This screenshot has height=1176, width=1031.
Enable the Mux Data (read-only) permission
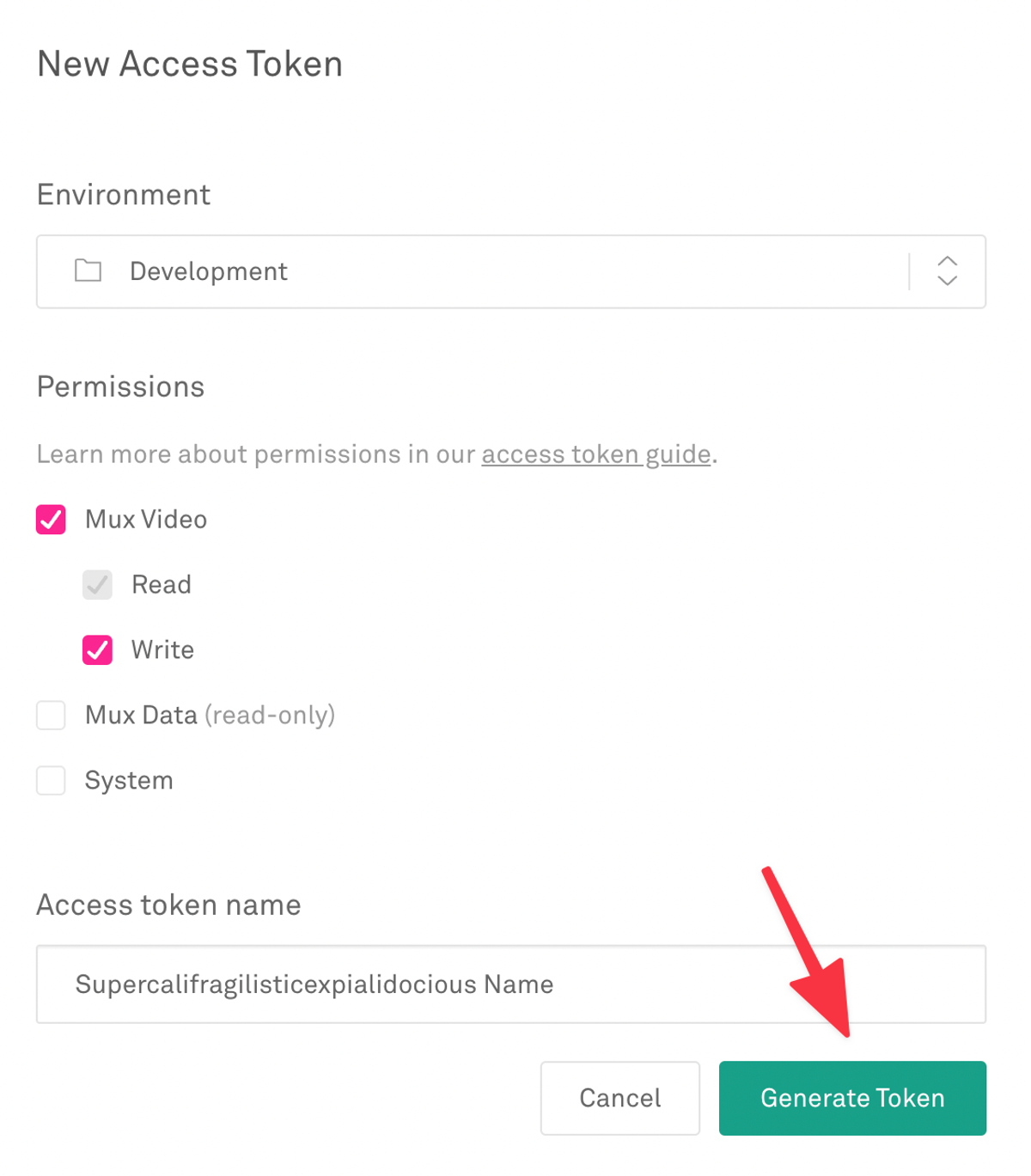(x=51, y=715)
